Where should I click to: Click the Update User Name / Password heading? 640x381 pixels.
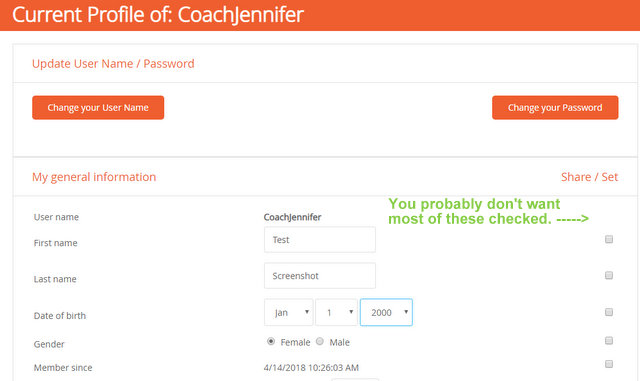pos(113,64)
